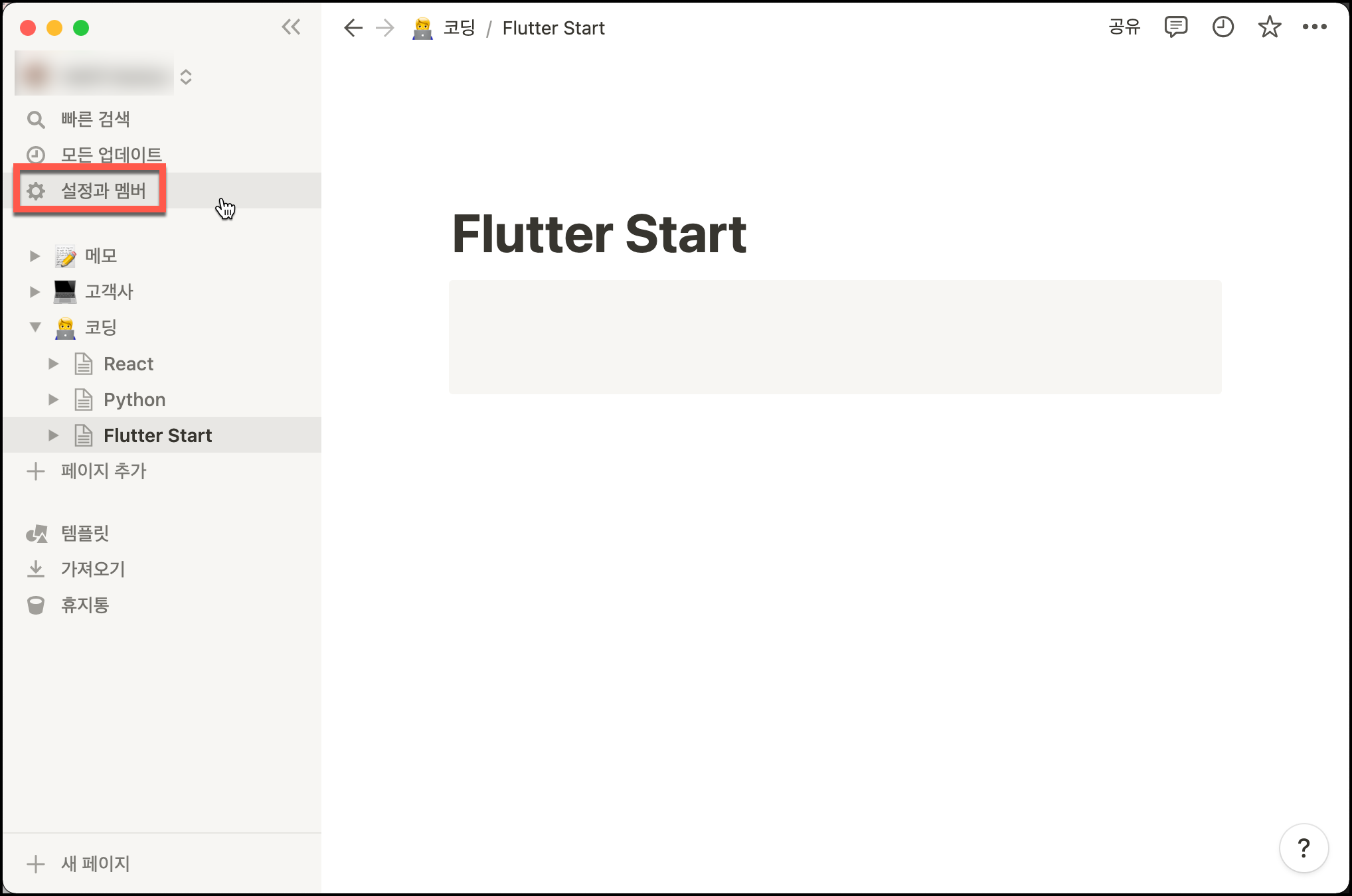This screenshot has height=896, width=1352.
Task: Expand the Flutter Start subpage arrow
Action: (54, 435)
